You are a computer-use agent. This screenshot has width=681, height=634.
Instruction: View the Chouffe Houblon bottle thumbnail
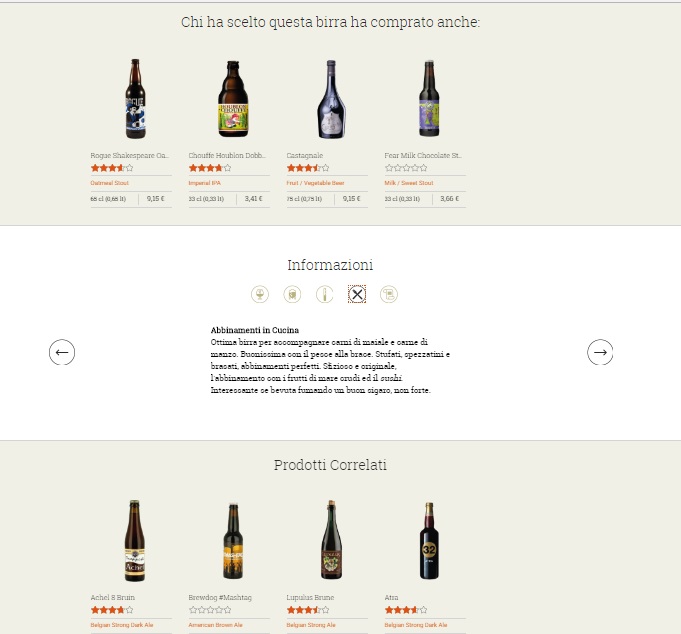pos(233,99)
